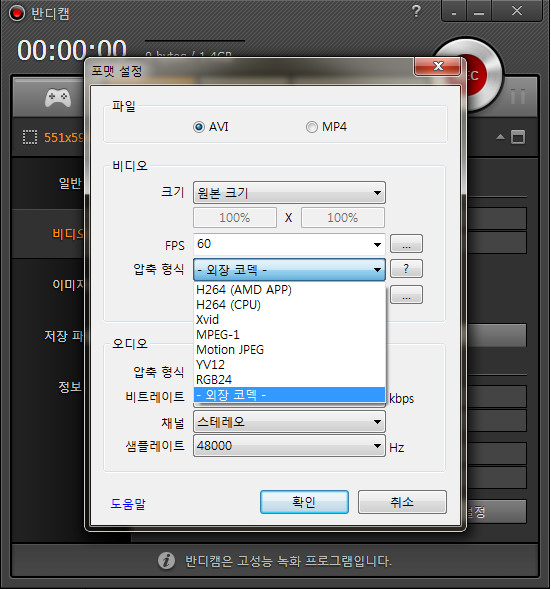
Task: Click the pause button icon in Bandicam window
Action: point(518,96)
